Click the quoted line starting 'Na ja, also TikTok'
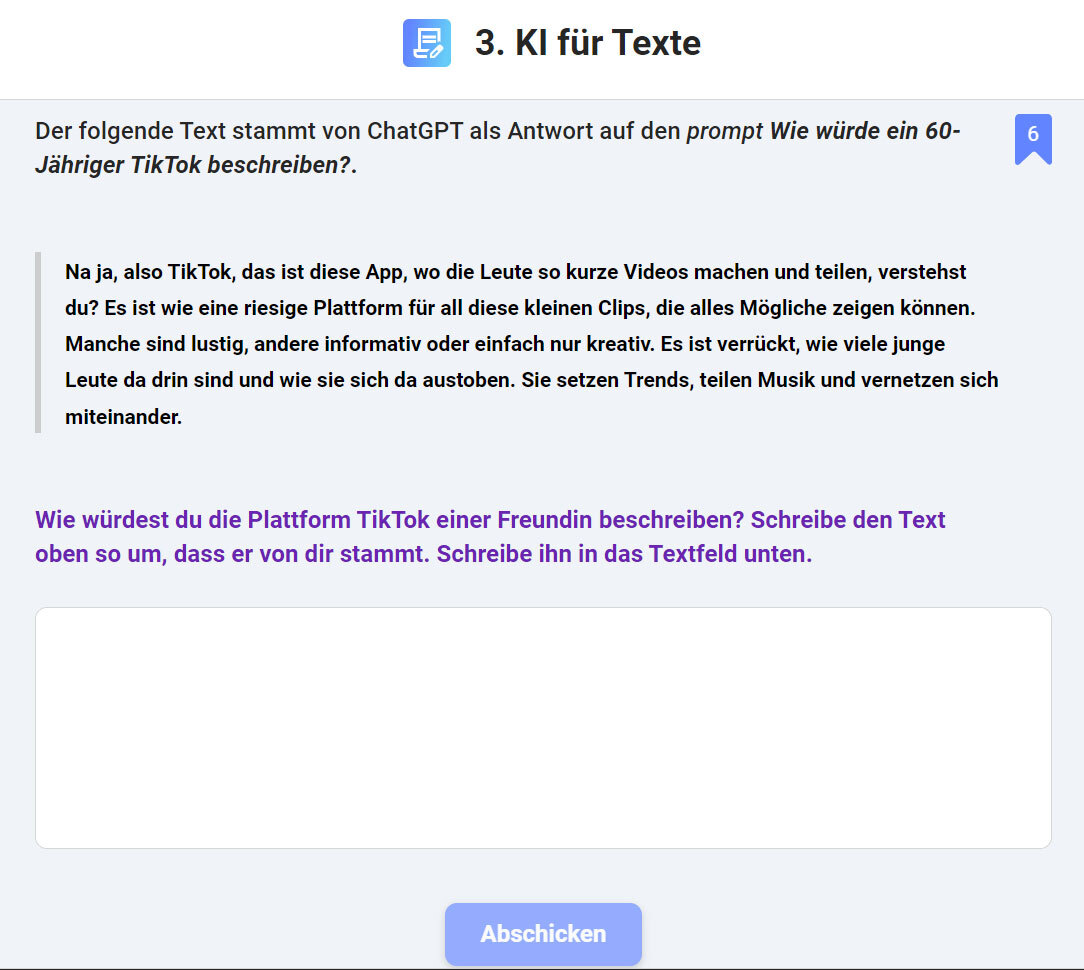This screenshot has height=970, width=1084. 515,272
